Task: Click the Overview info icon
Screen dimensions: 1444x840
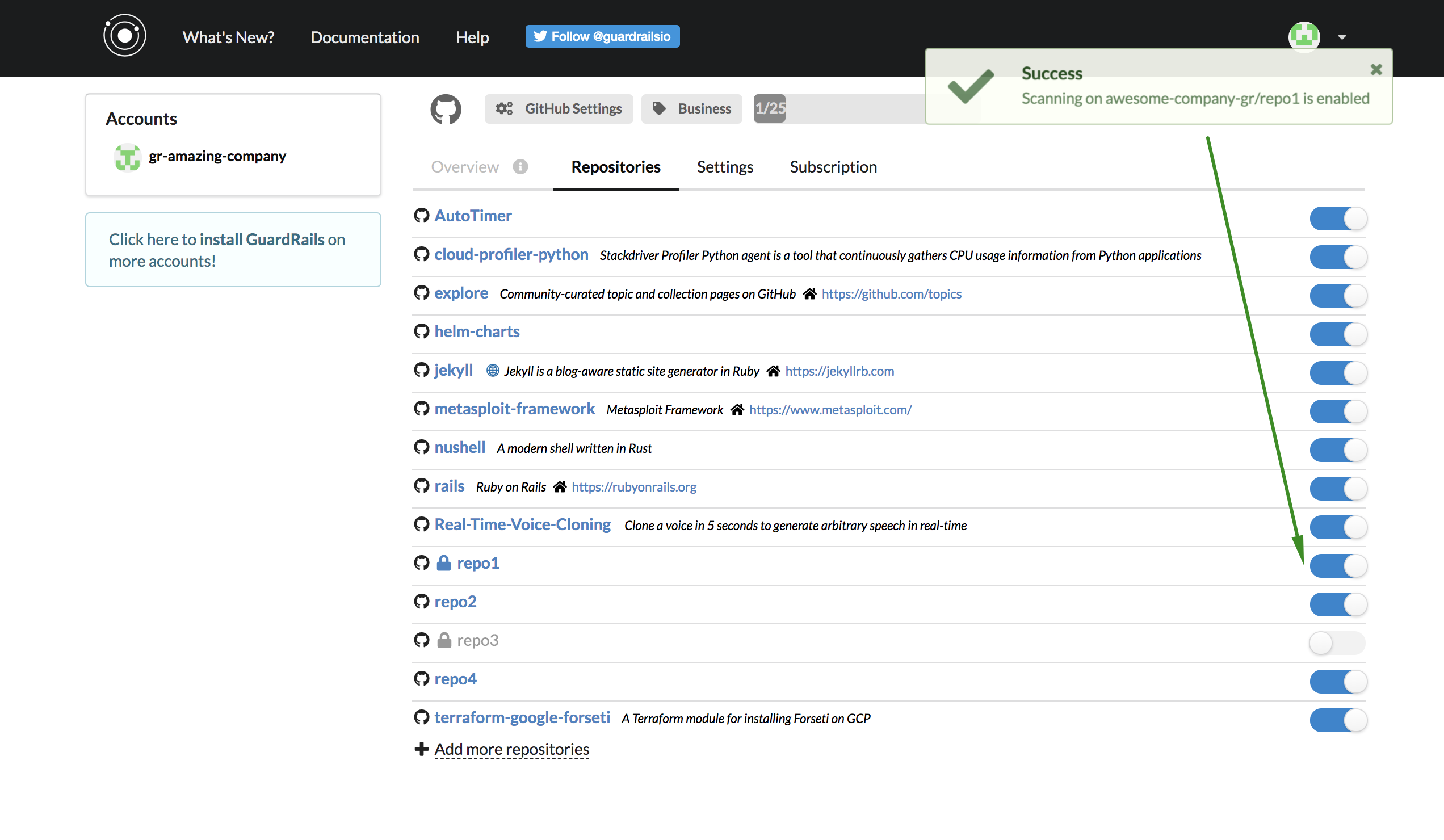Action: [x=520, y=167]
